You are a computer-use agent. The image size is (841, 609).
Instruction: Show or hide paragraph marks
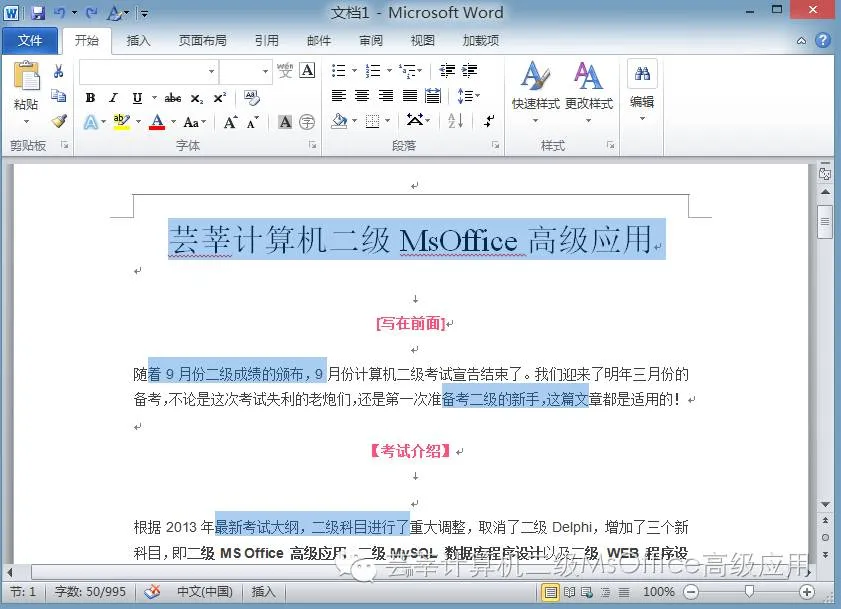click(489, 121)
